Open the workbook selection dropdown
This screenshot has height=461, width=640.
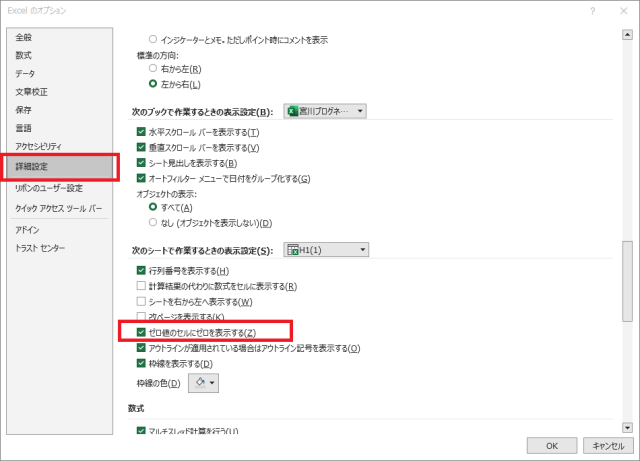tap(325, 111)
